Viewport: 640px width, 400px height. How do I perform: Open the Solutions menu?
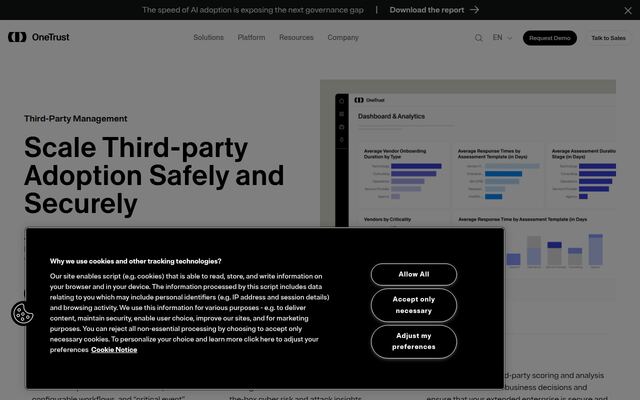[209, 38]
